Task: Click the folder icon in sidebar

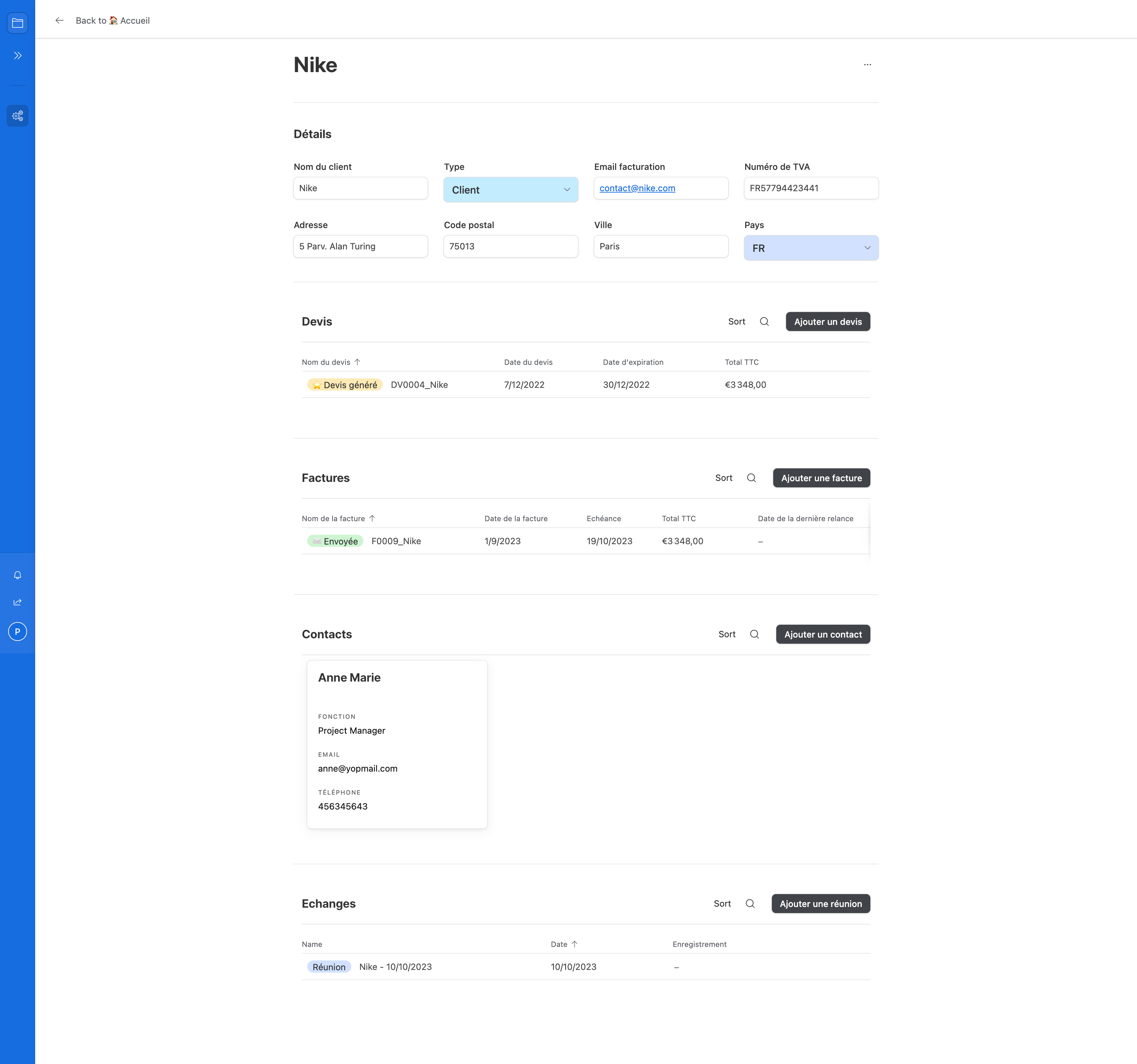Action: click(18, 23)
